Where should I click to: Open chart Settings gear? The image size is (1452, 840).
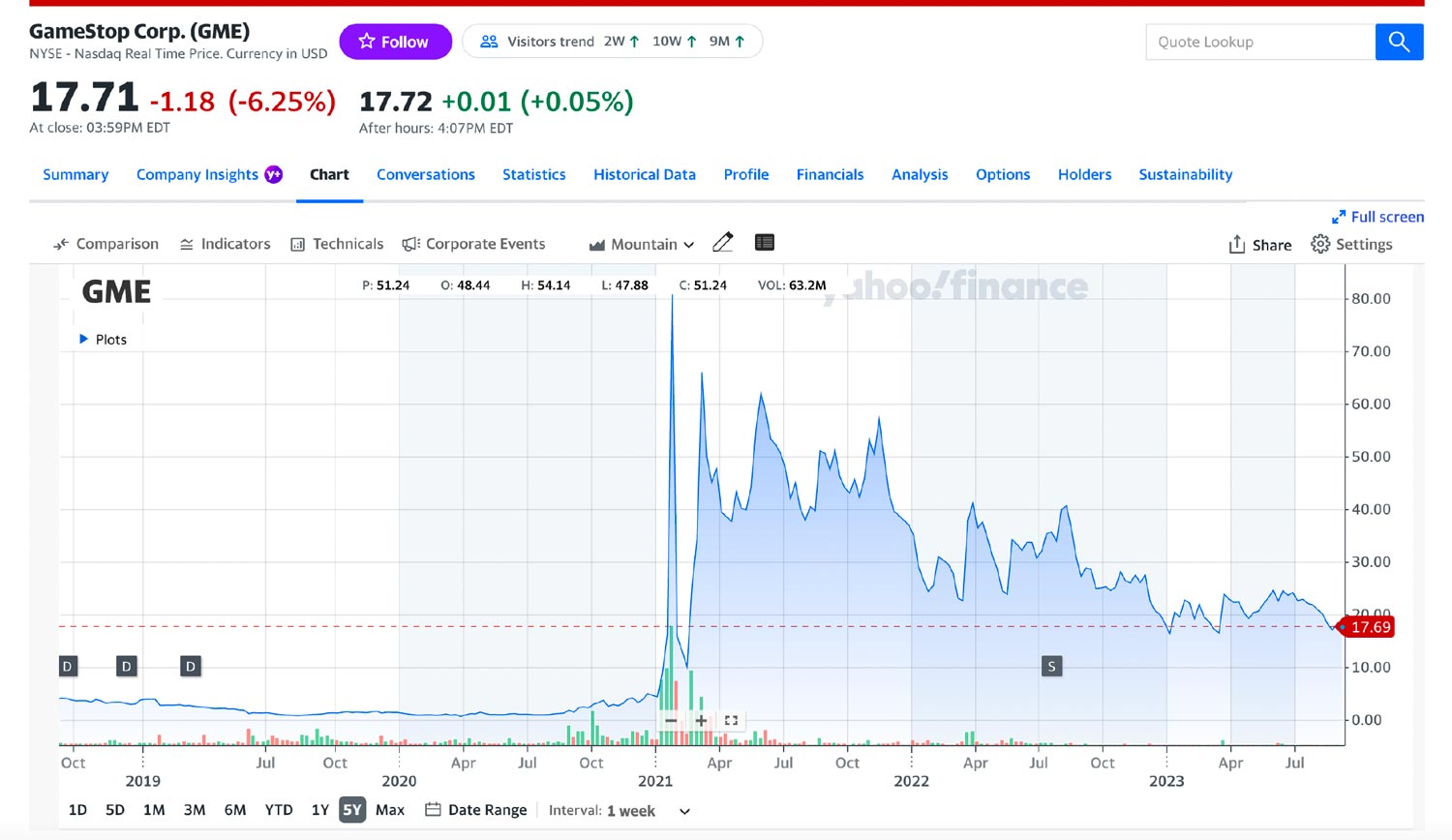1351,244
